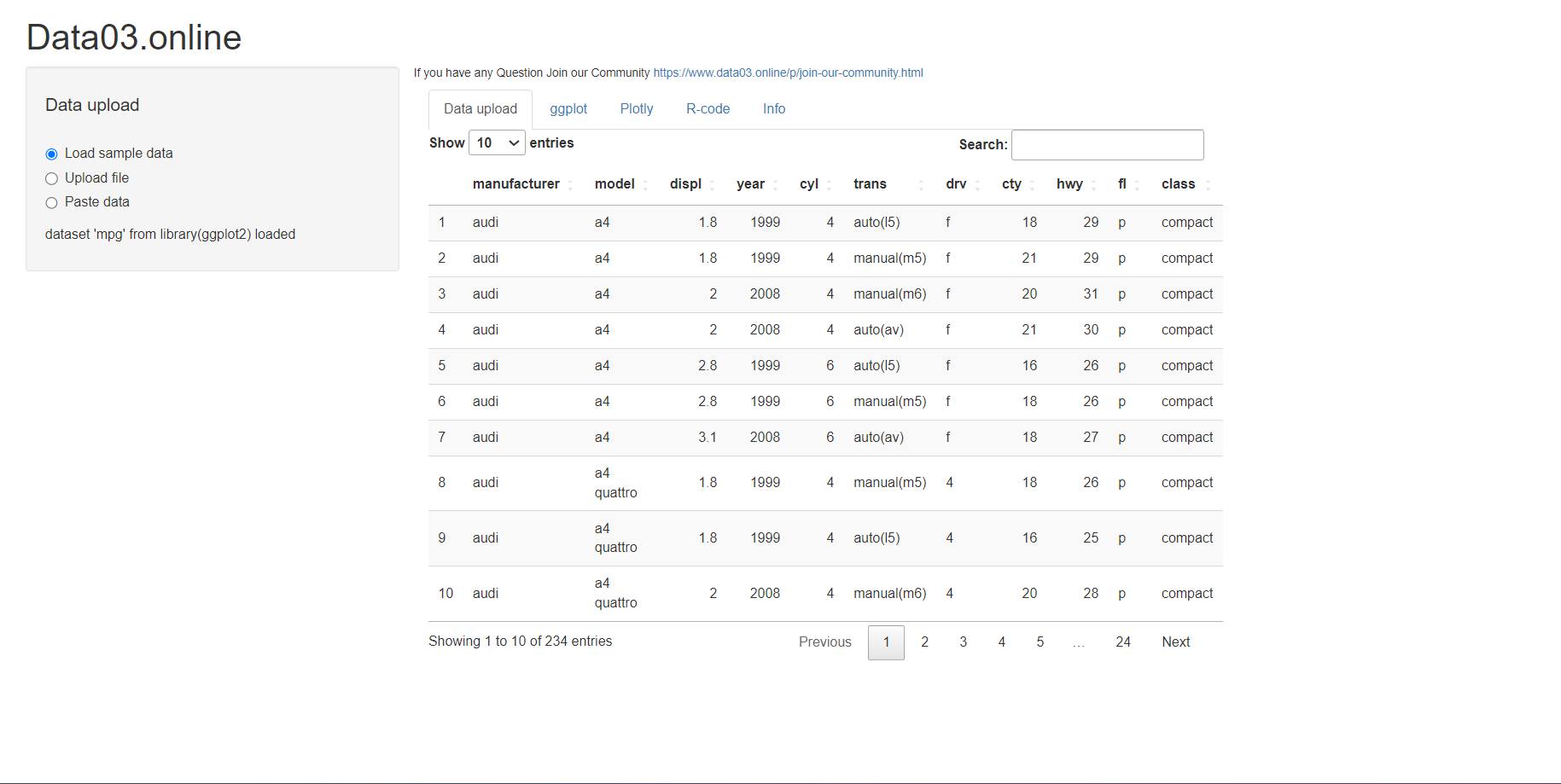Sort table by trans column
Viewport: 1561px width, 784px height.
tap(889, 184)
